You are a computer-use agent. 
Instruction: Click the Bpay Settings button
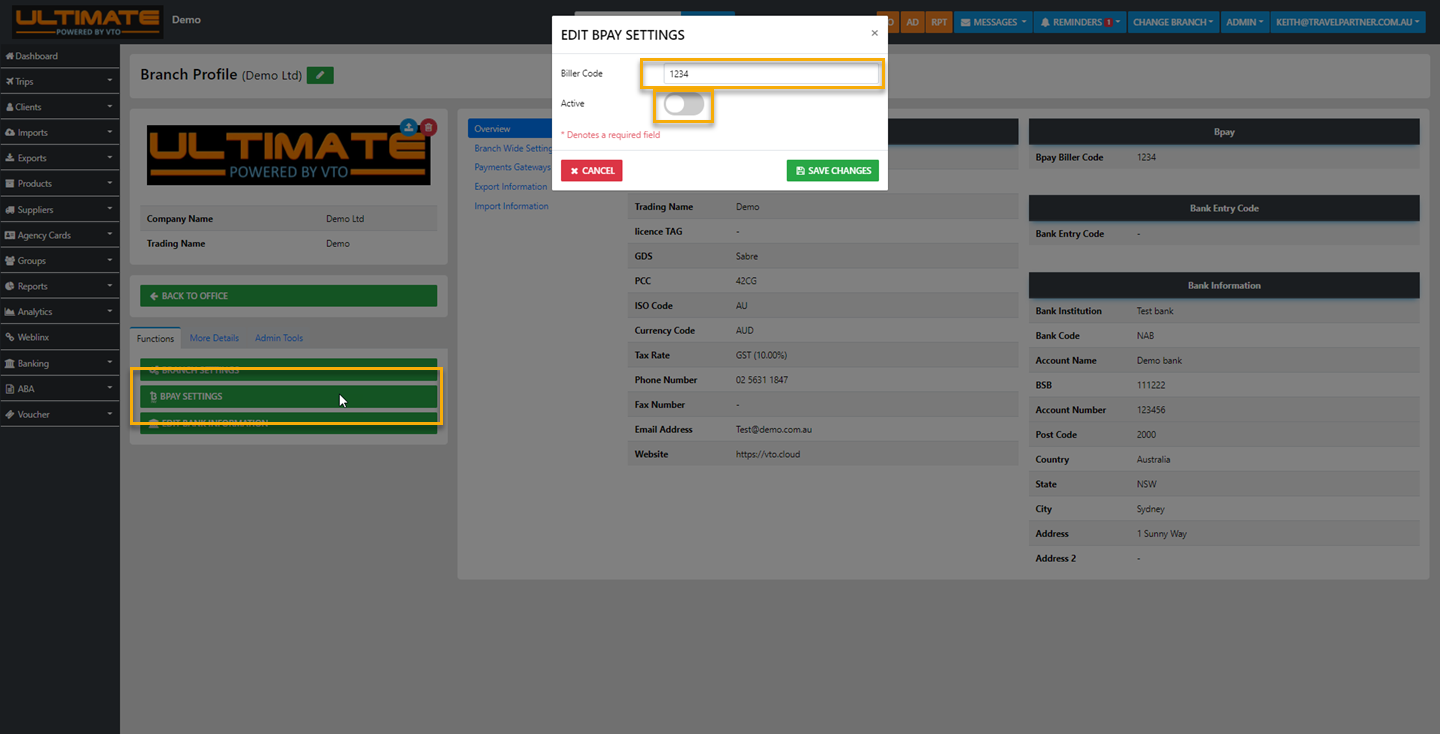pyautogui.click(x=289, y=397)
